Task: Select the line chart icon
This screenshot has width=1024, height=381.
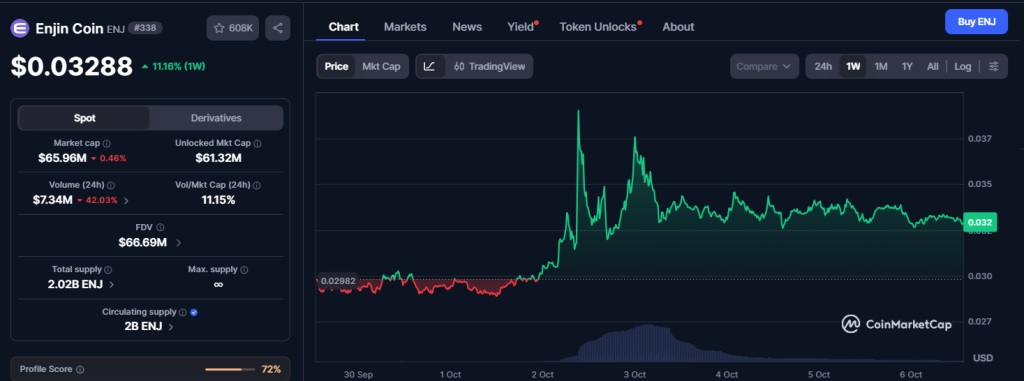Action: [x=430, y=66]
